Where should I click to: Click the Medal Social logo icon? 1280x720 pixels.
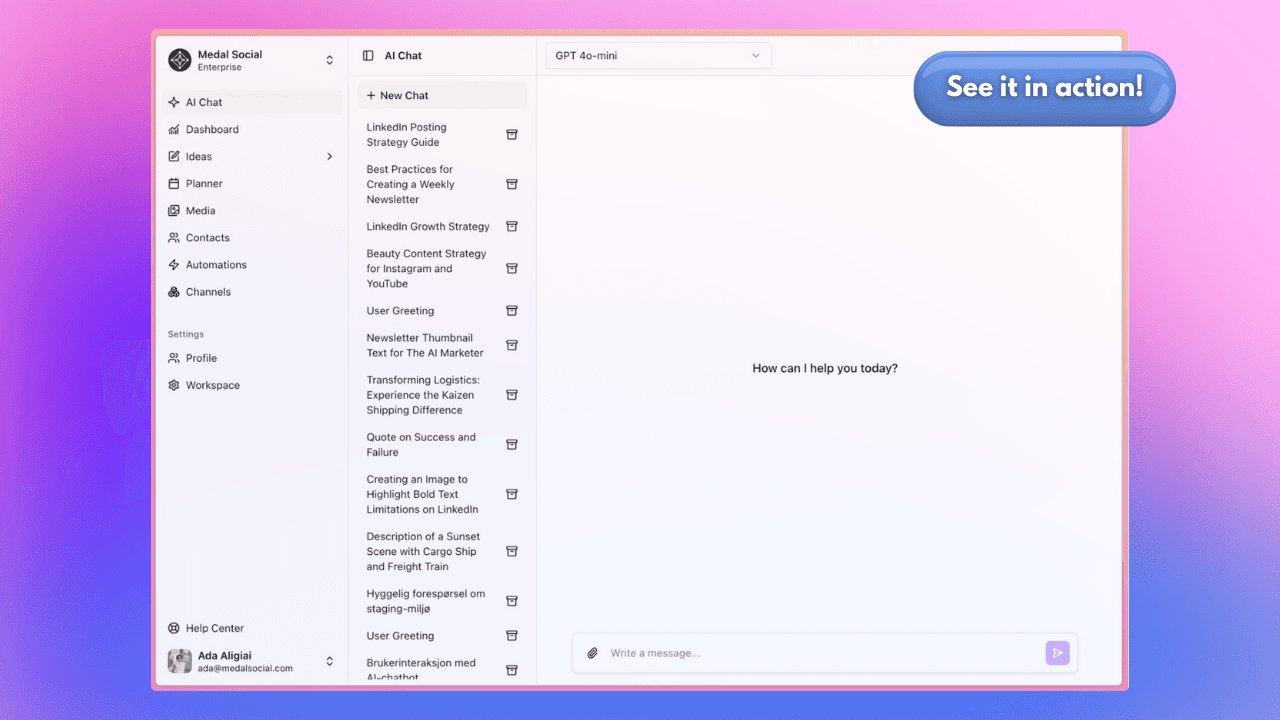click(x=179, y=61)
